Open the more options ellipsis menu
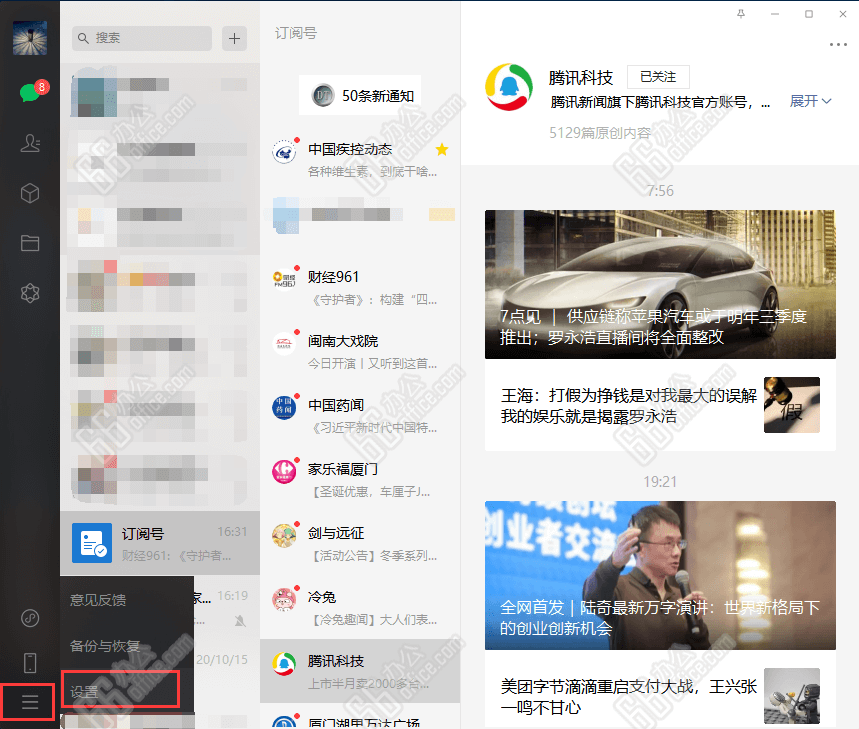The height and width of the screenshot is (729, 859). tap(838, 45)
